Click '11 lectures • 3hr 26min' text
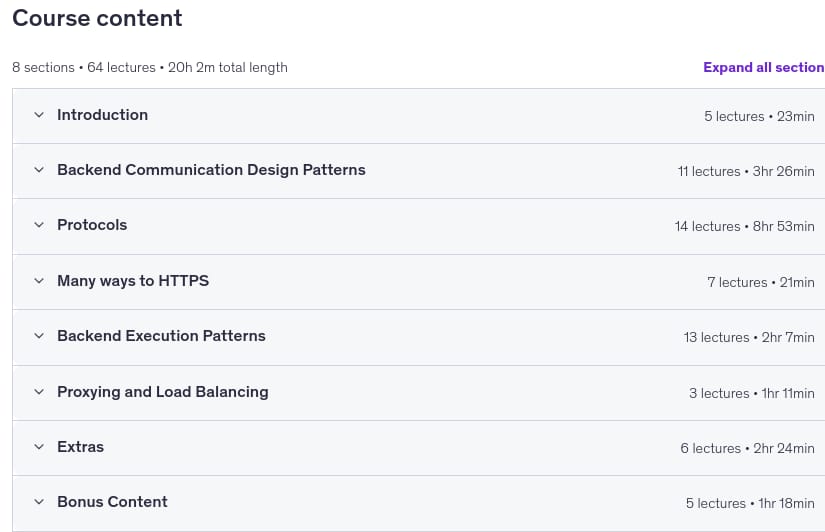 coord(746,172)
